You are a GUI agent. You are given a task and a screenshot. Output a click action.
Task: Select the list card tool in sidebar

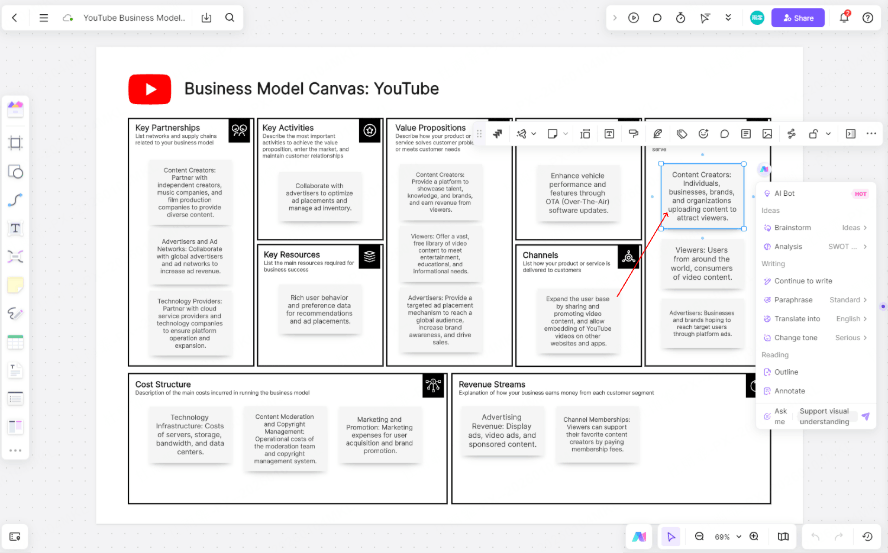15,399
